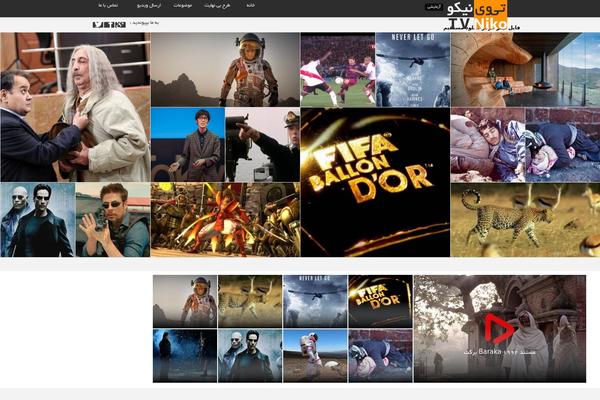This screenshot has width=600, height=400.
Task: Open the ارسال ویدیو (Send video) menu item
Action: pyautogui.click(x=149, y=5)
